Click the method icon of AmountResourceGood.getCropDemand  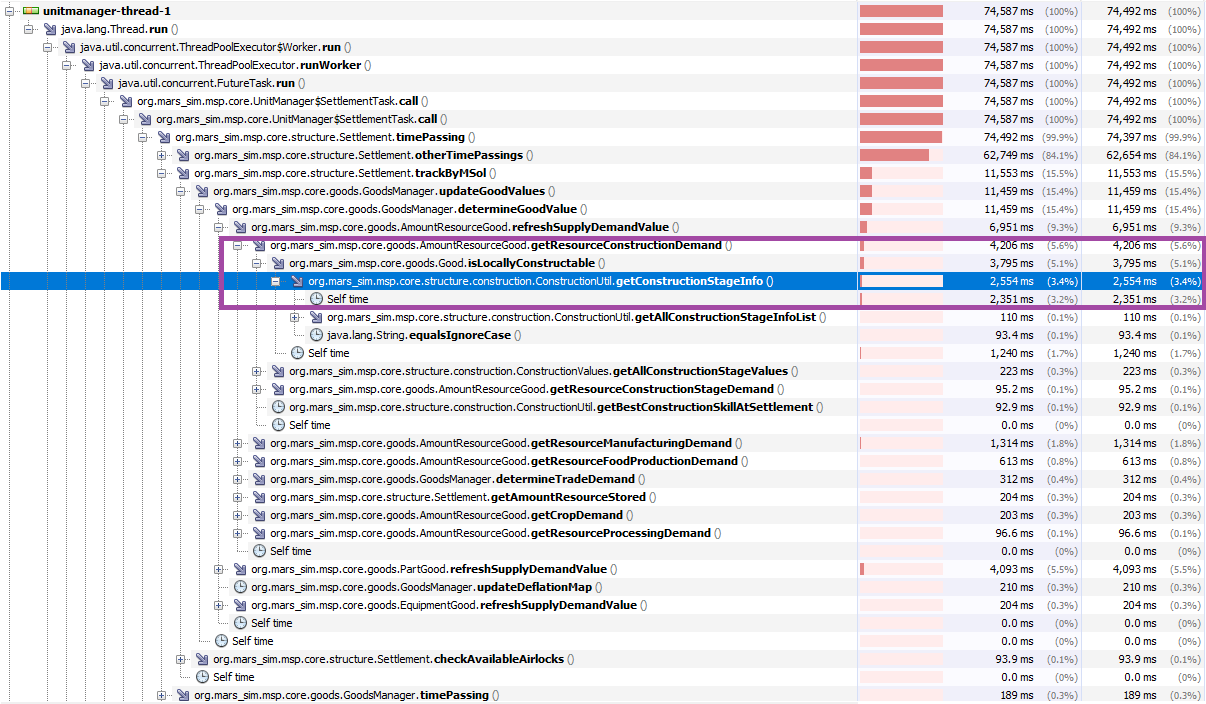[259, 515]
